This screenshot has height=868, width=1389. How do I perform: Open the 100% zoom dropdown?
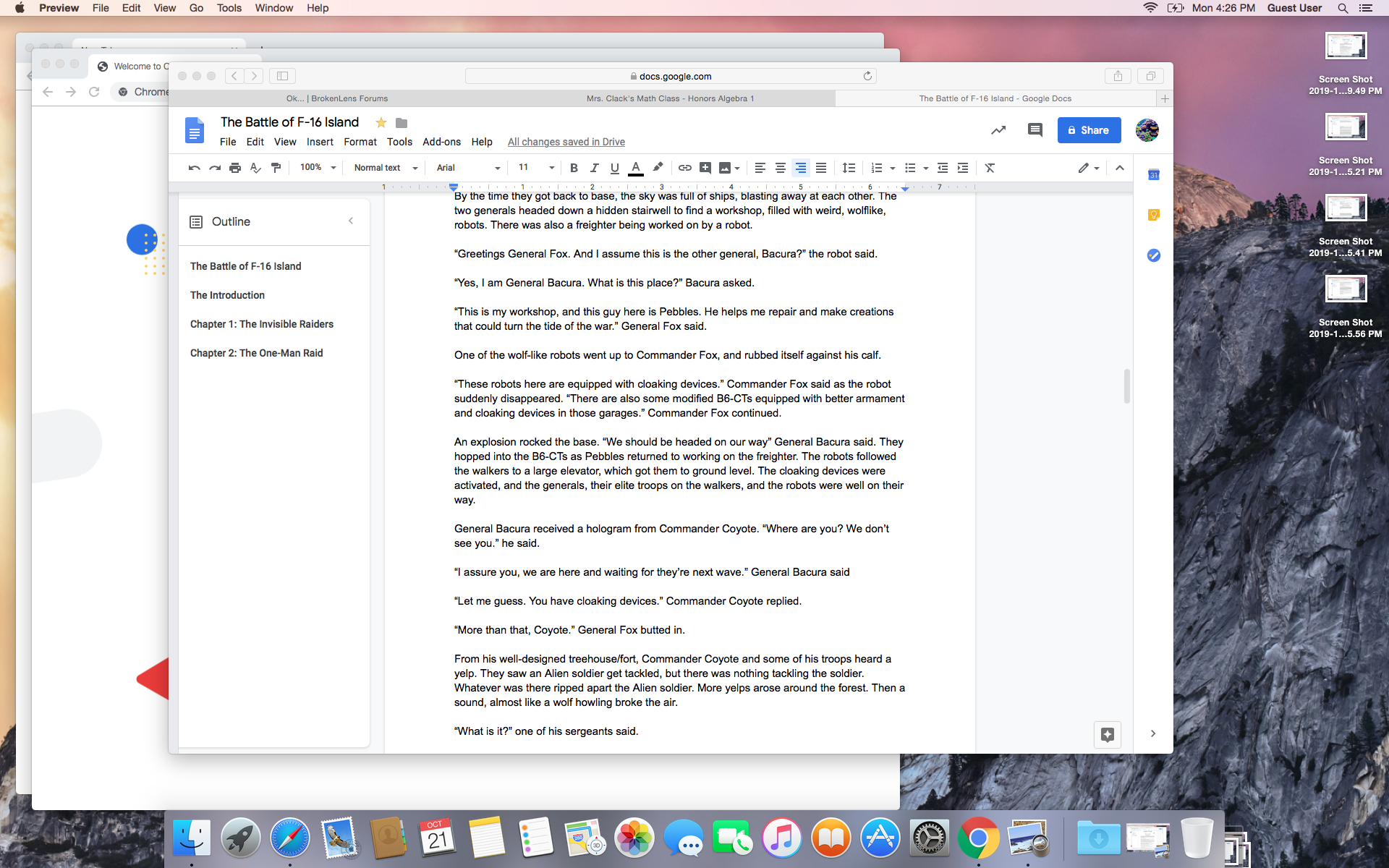[318, 168]
